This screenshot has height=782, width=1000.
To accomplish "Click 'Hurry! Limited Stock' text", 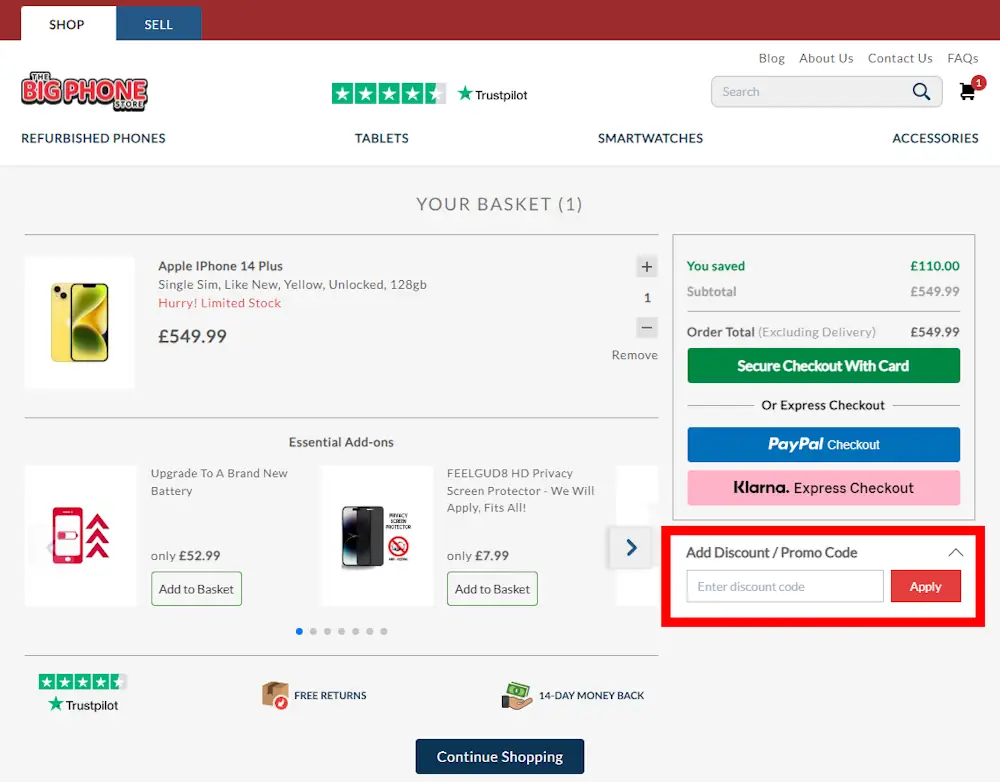I will pyautogui.click(x=219, y=303).
